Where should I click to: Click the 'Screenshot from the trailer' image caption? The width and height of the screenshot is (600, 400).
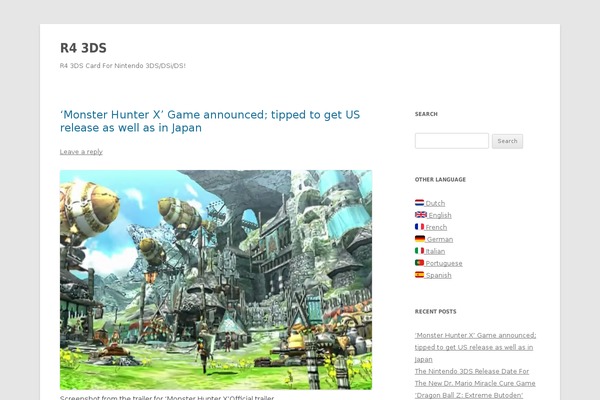(167, 397)
